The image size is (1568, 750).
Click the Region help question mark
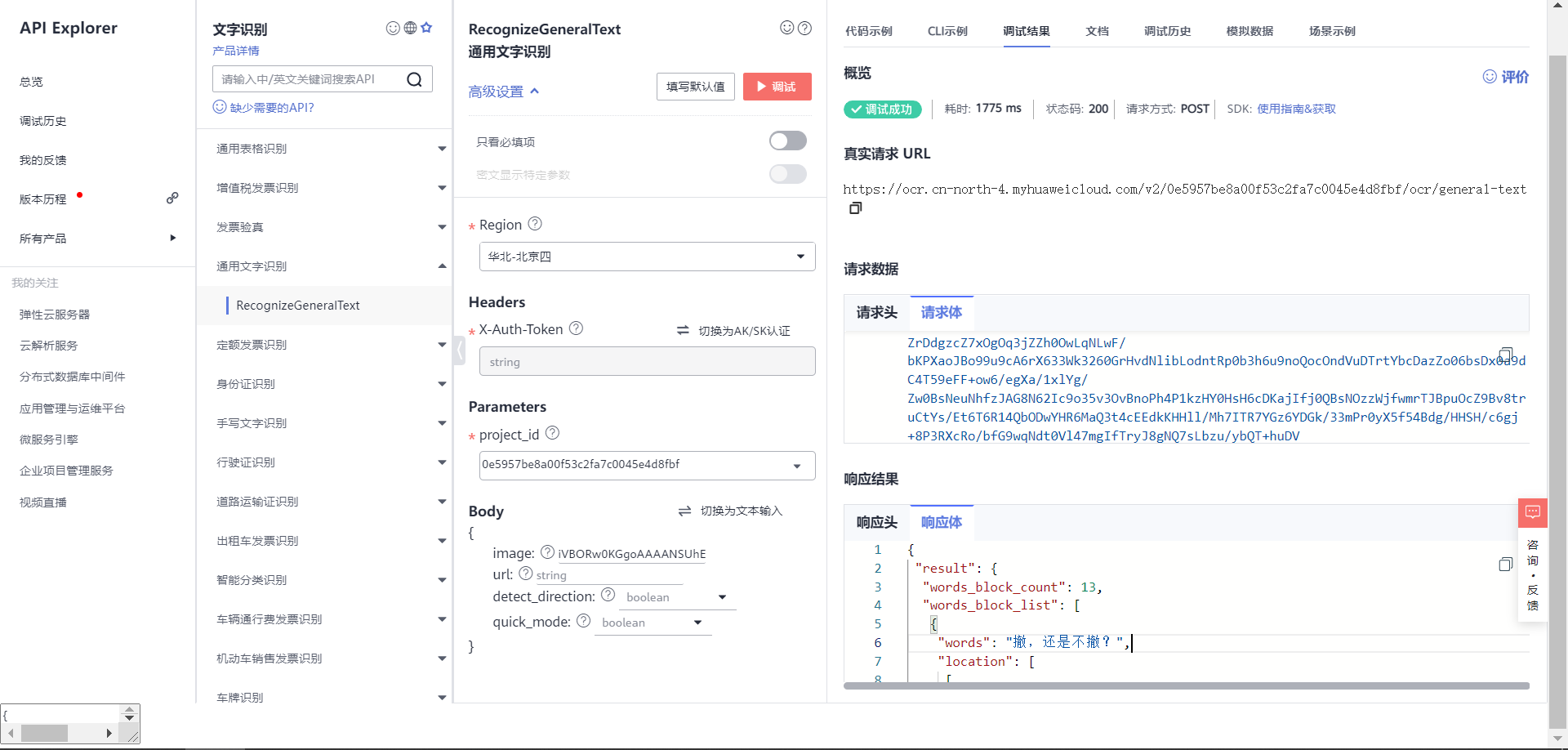click(535, 223)
